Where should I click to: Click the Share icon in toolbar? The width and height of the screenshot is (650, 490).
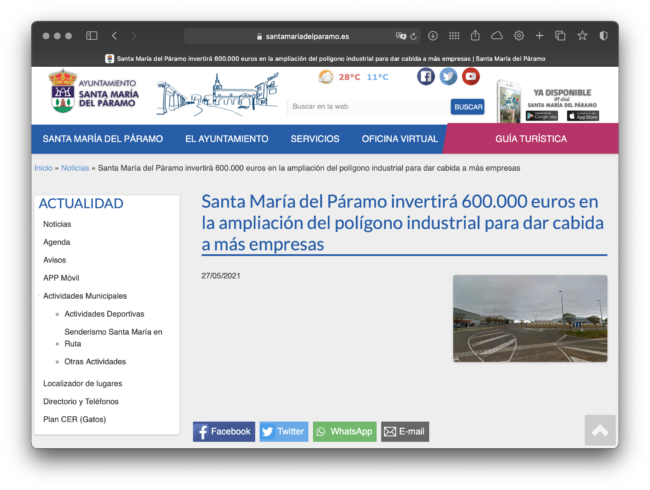pyautogui.click(x=475, y=35)
